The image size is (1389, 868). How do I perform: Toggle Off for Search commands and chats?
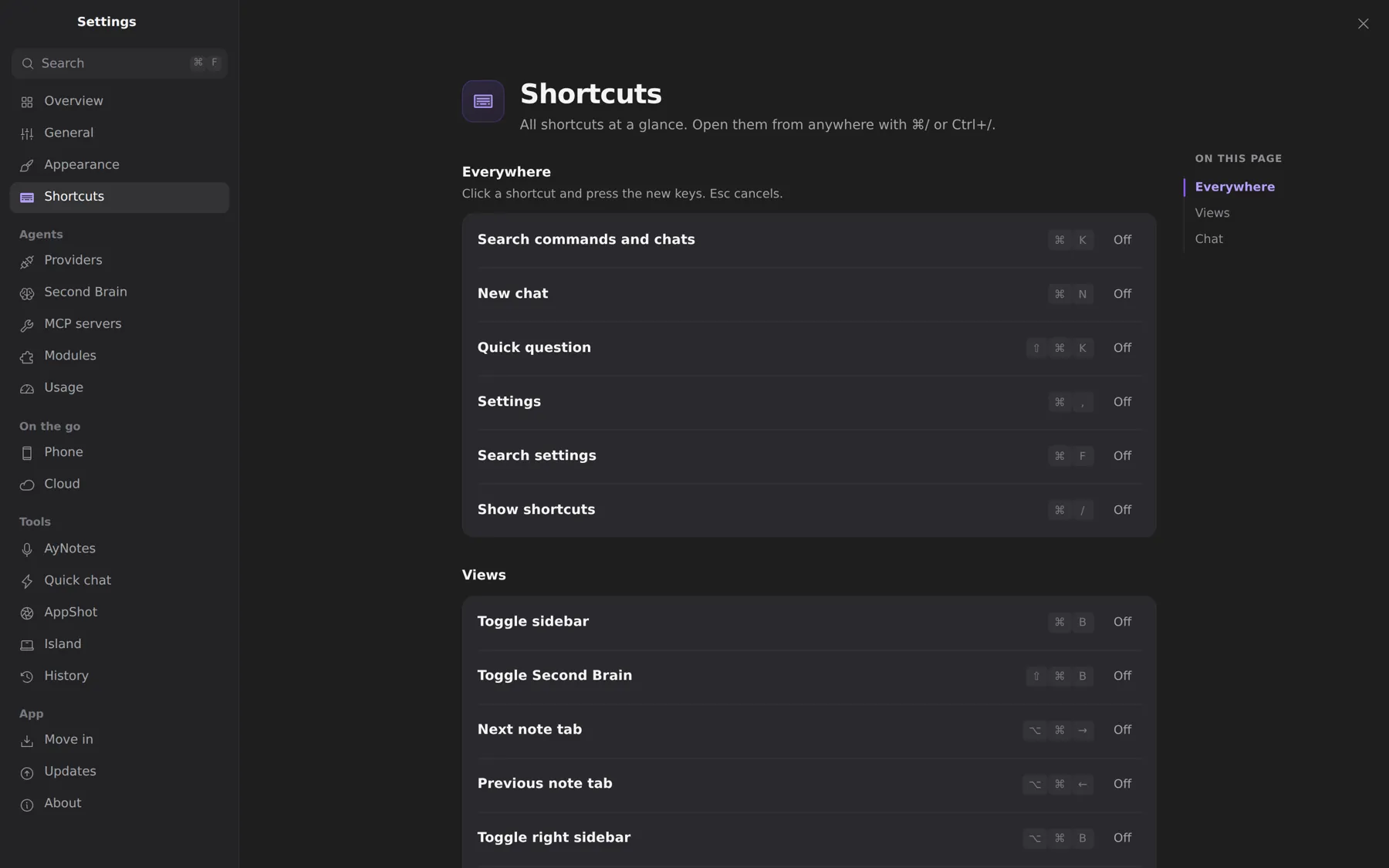pyautogui.click(x=1122, y=240)
